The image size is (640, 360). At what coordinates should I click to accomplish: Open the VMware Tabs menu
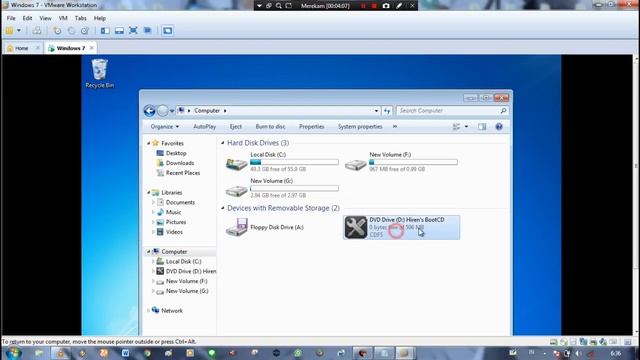click(80, 18)
